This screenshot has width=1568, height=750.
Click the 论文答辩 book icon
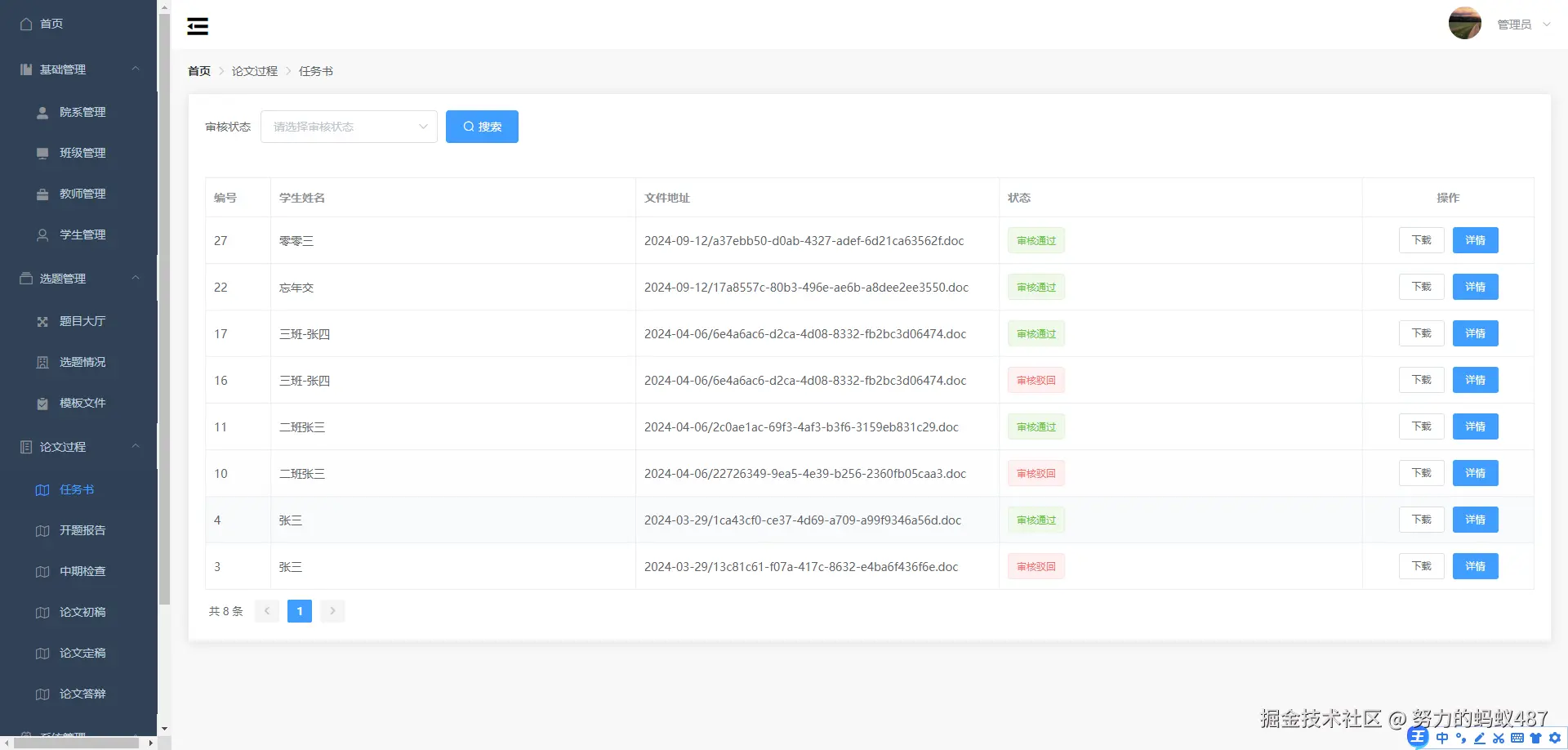tap(42, 694)
